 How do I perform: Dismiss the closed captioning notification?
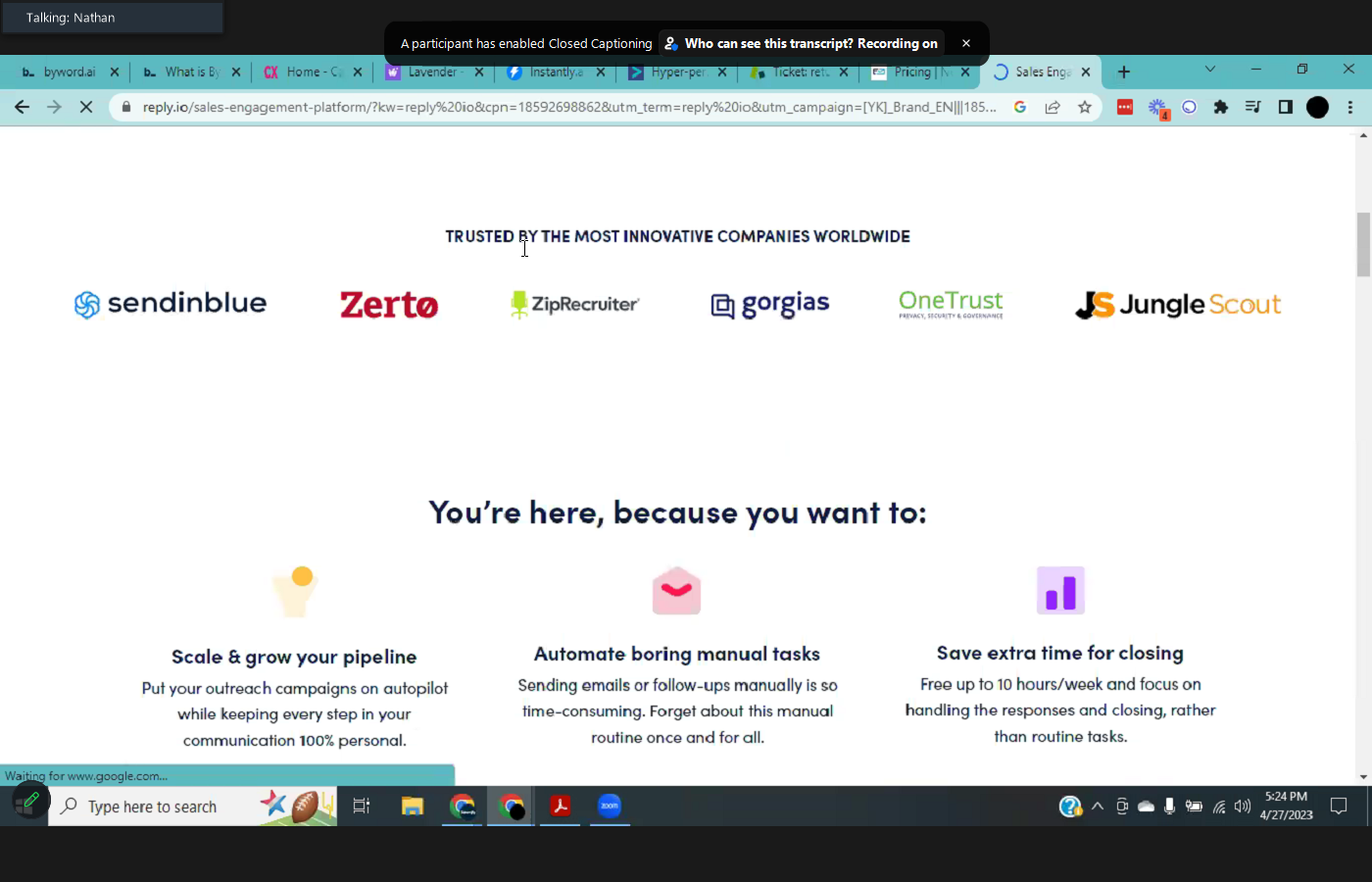(x=965, y=43)
